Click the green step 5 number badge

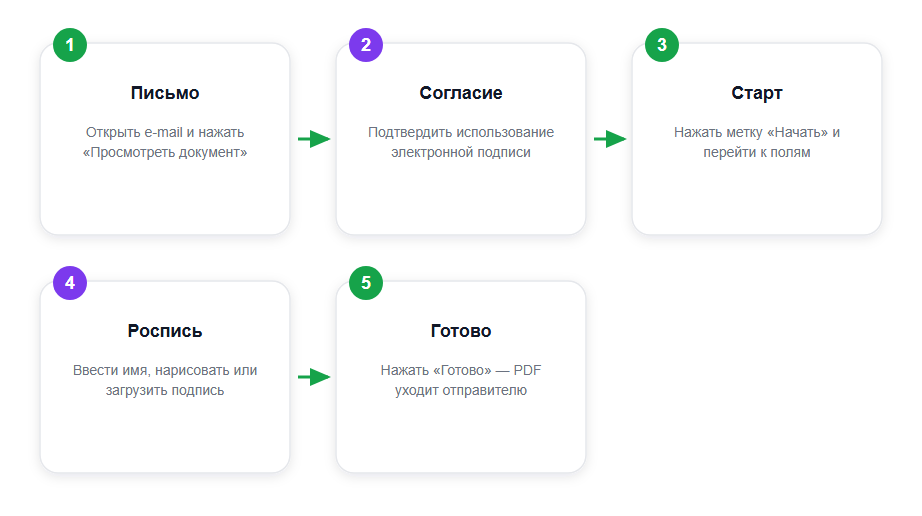coord(366,283)
